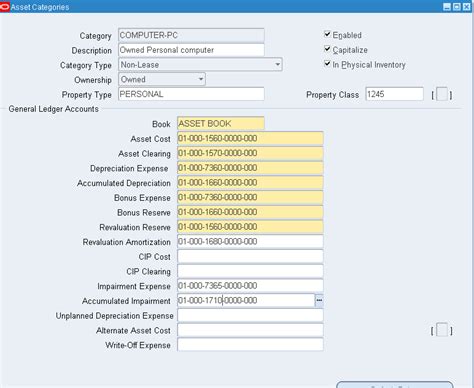Click the empty CIP Clearing field
This screenshot has width=474, height=388.
tap(250, 271)
